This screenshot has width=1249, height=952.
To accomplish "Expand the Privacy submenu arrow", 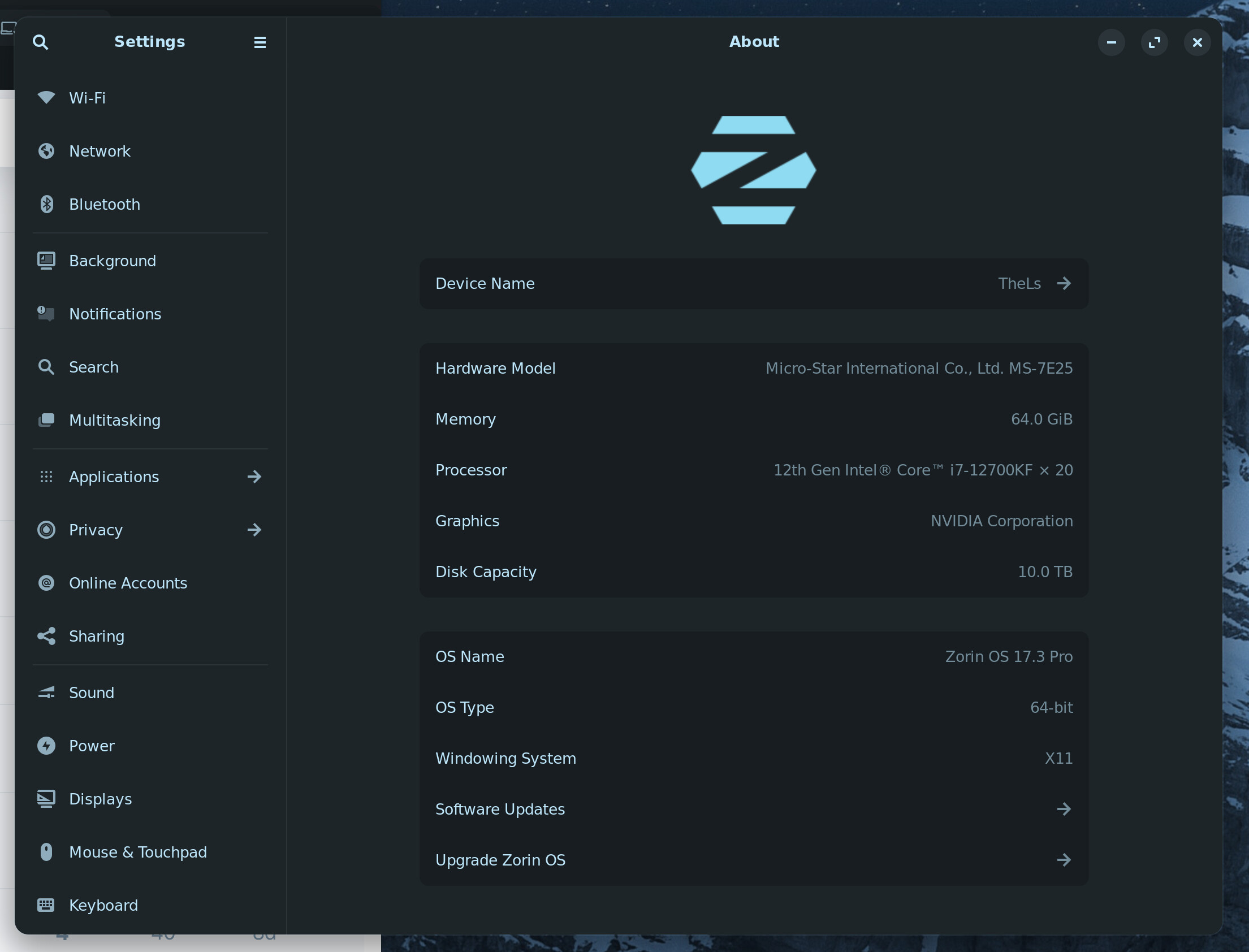I will (254, 530).
